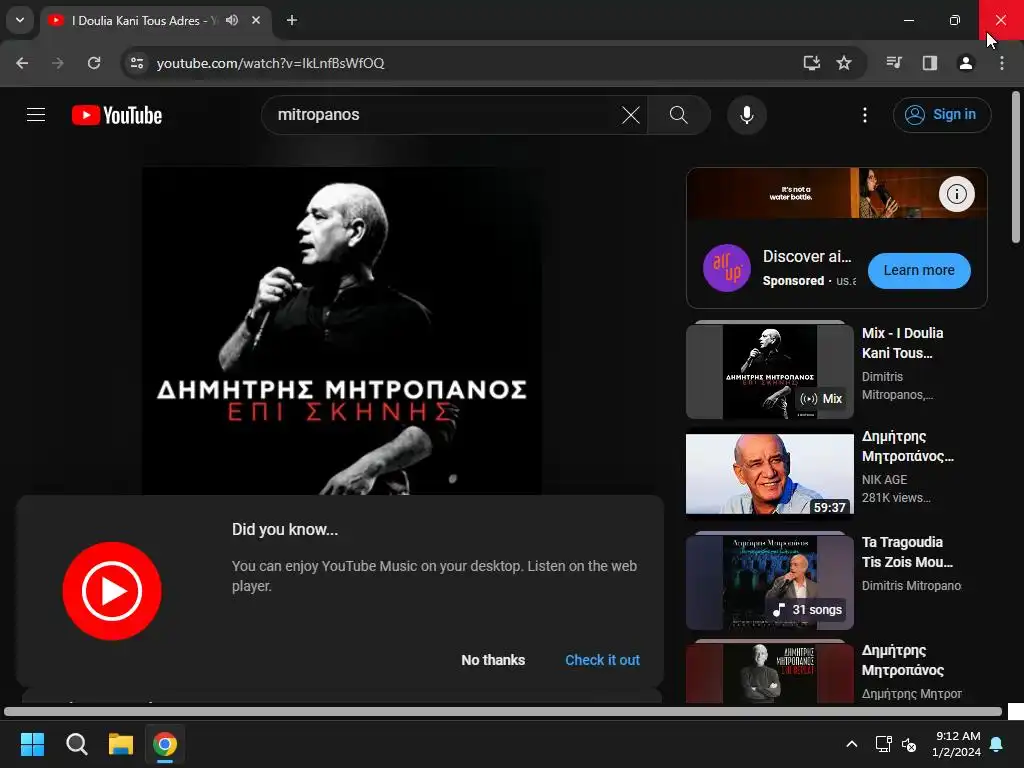Open the Mix - I Doulia Kani Tous title
Screen dimensions: 1024x768
point(903,343)
